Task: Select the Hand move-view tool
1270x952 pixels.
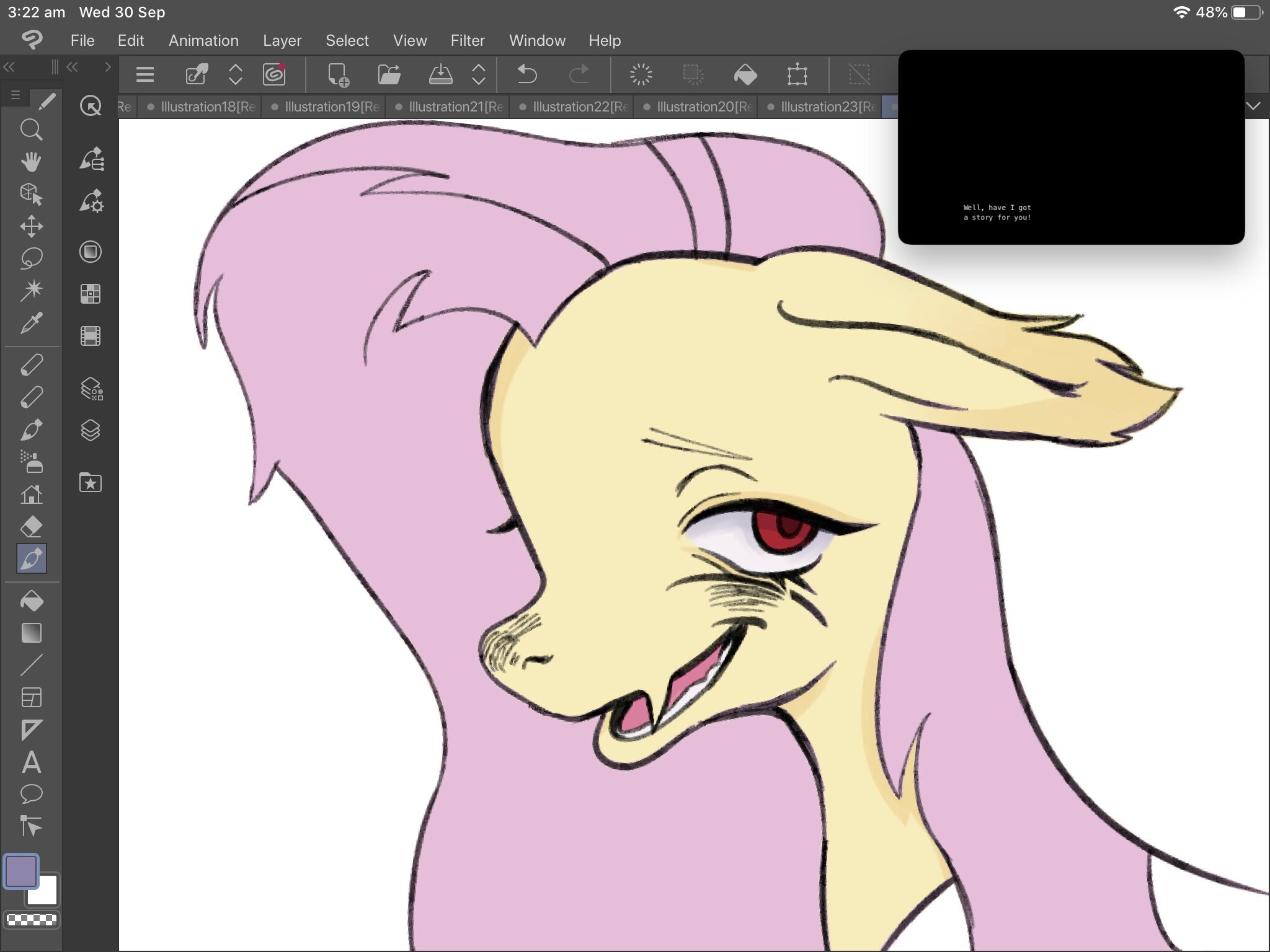Action: coord(31,162)
